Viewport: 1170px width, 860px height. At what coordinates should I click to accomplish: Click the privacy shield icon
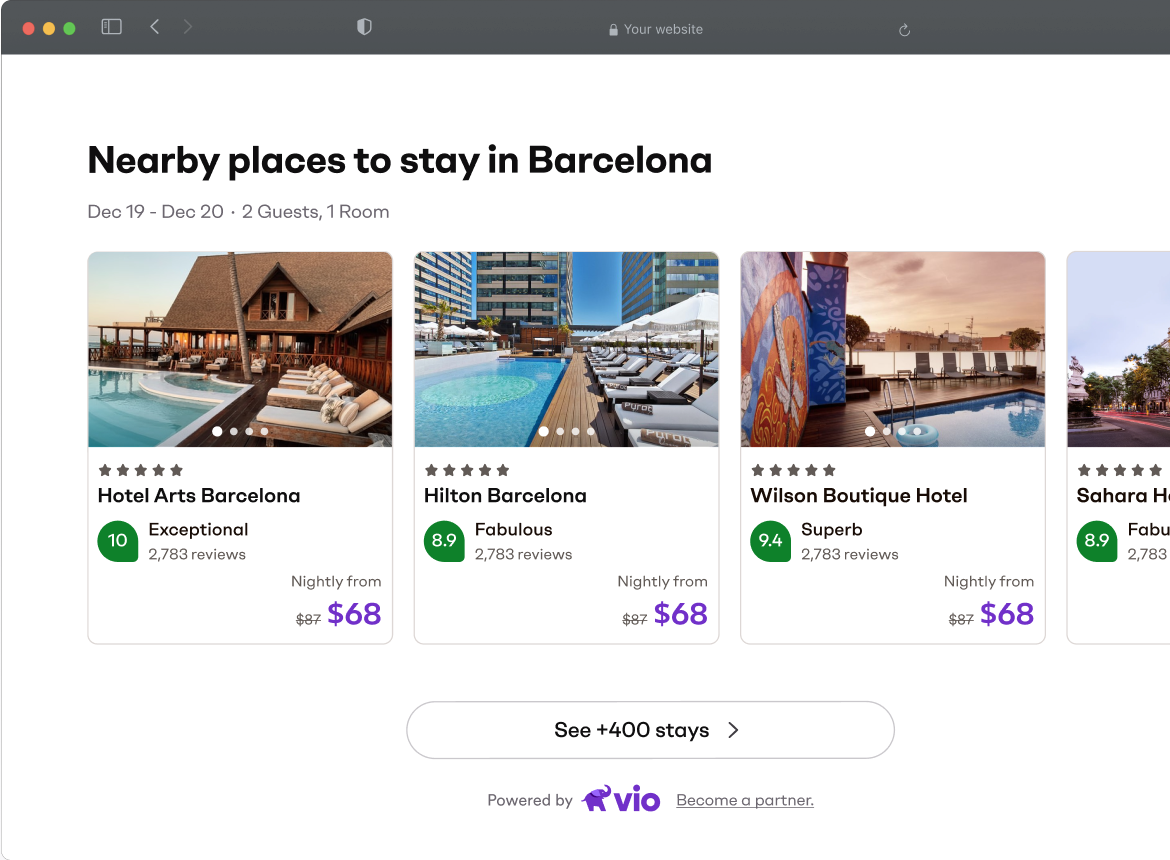click(x=364, y=27)
